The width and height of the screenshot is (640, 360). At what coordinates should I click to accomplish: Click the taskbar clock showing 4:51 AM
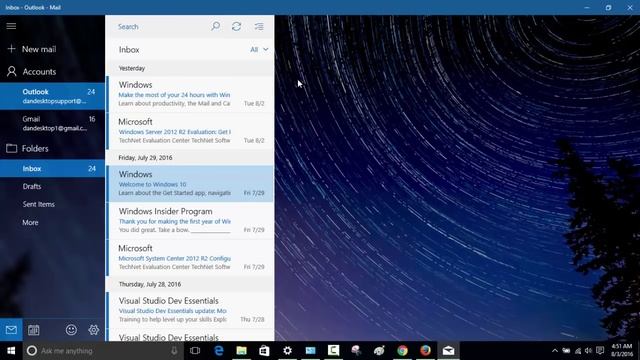pyautogui.click(x=622, y=351)
